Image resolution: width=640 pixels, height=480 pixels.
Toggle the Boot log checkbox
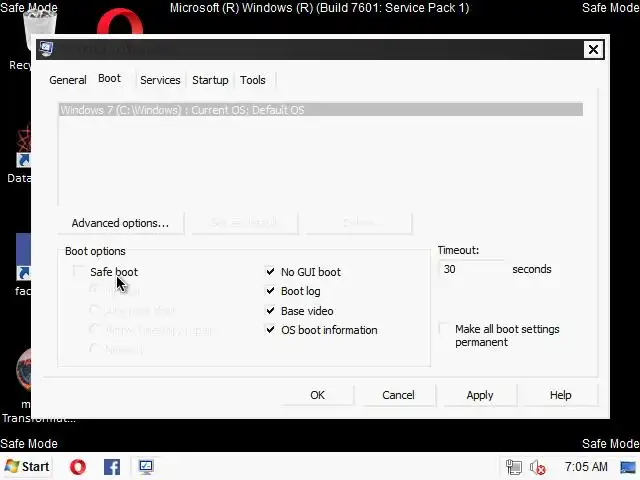[270, 291]
